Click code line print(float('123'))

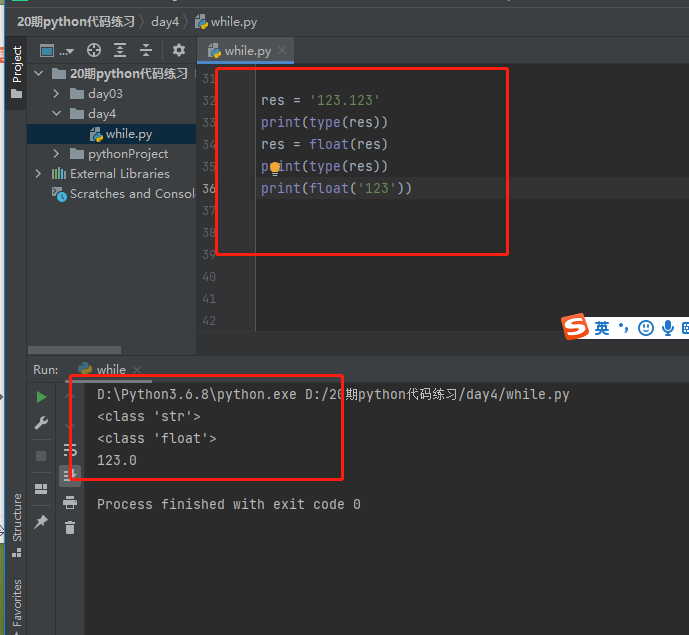pos(336,189)
